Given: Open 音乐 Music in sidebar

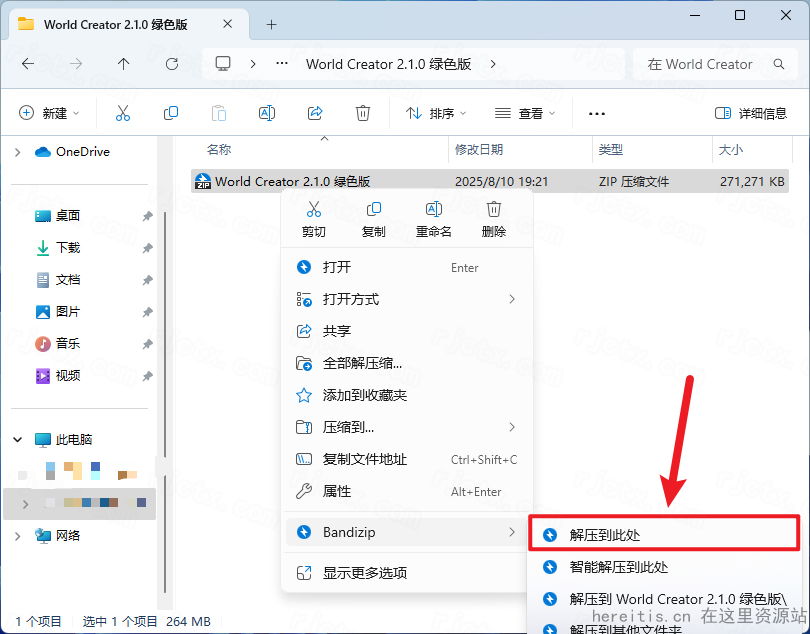Looking at the screenshot, I should 57,344.
